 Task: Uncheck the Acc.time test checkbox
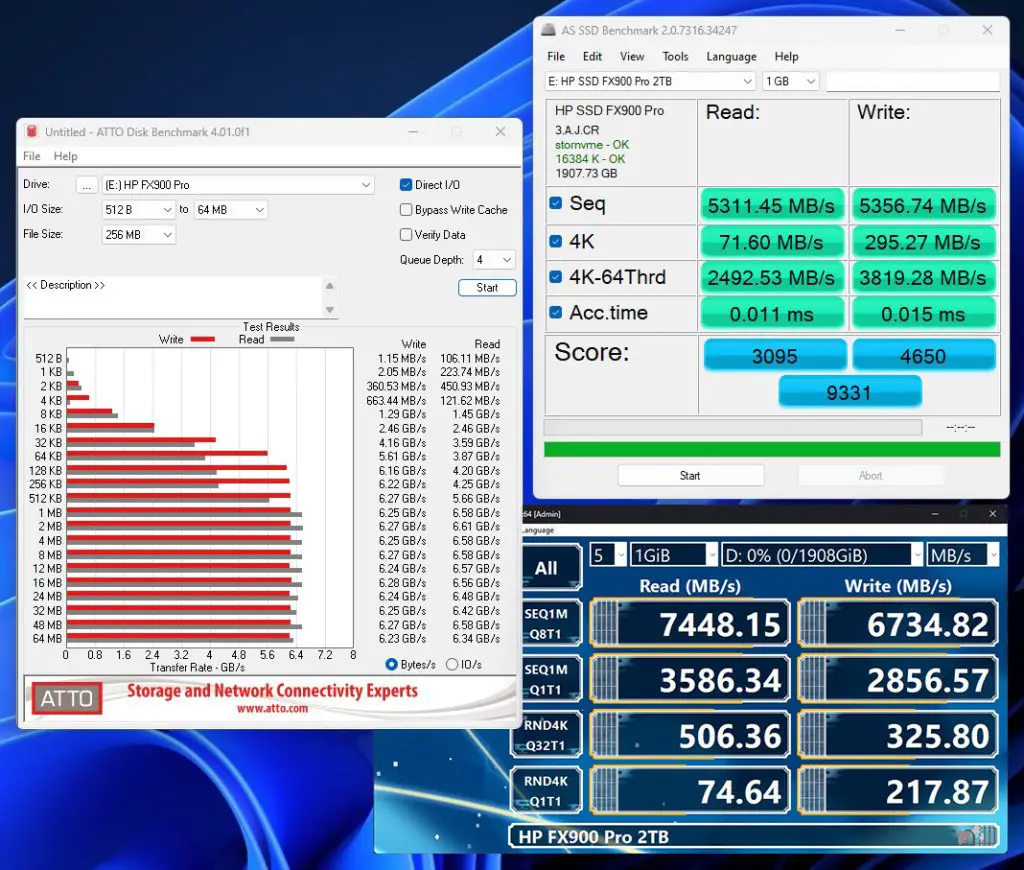coord(556,312)
